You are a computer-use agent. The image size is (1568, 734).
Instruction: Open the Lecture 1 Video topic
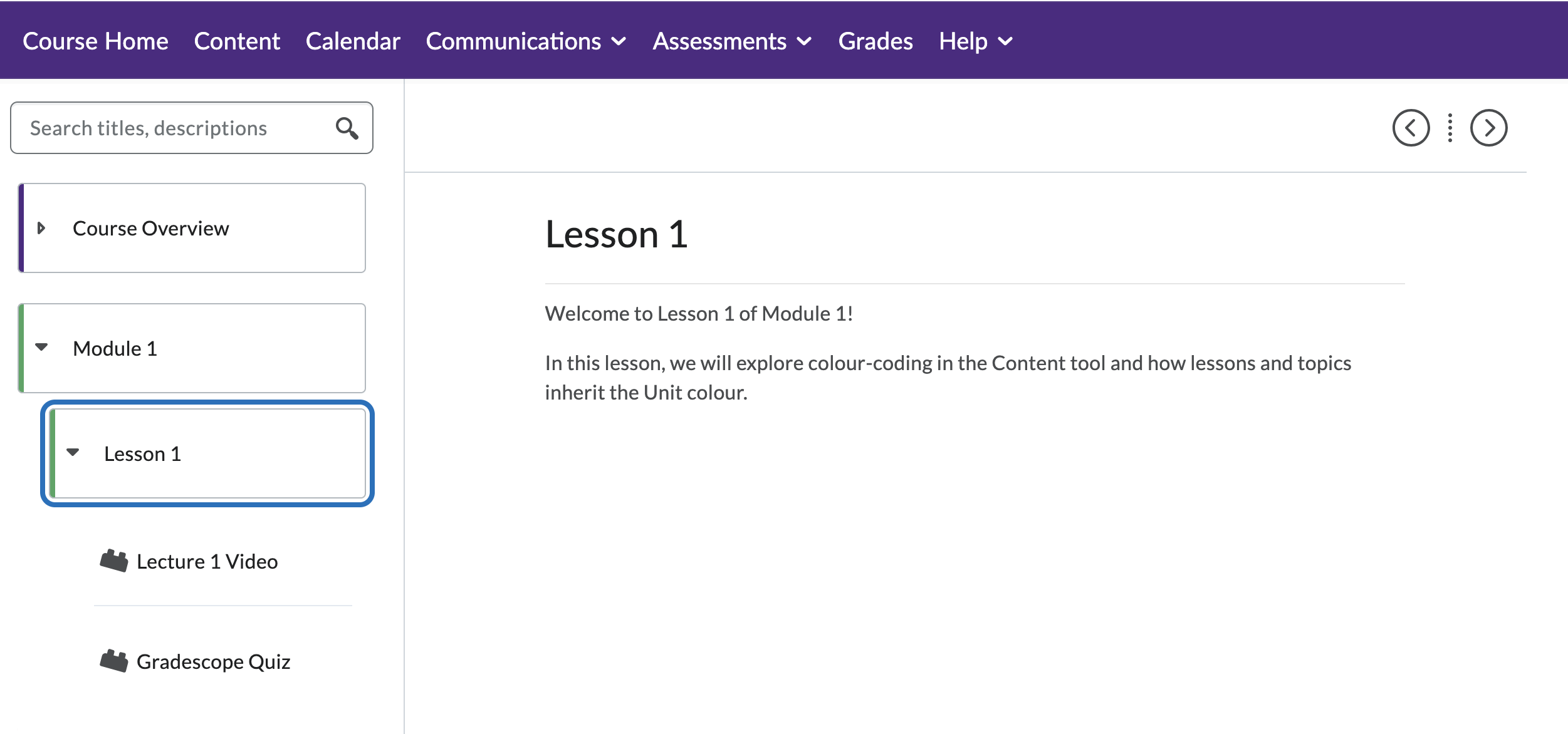pos(207,561)
